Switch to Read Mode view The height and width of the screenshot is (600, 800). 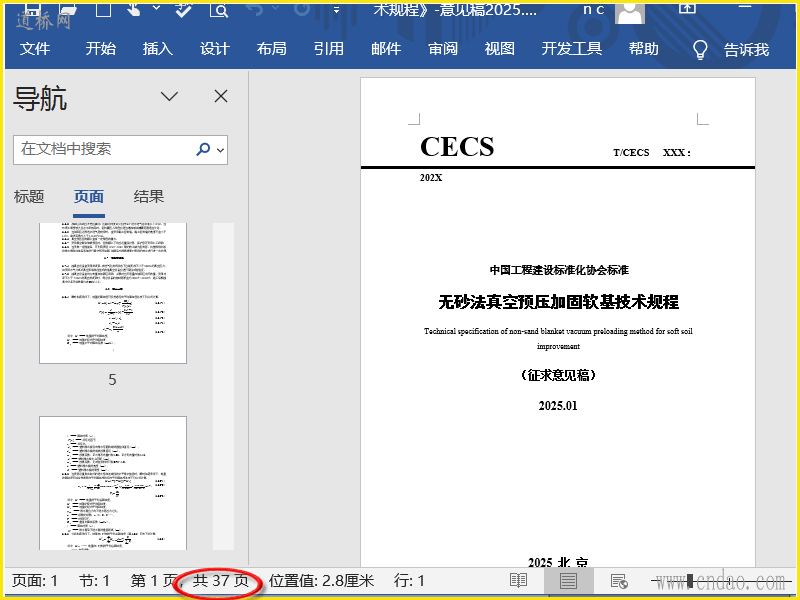pyautogui.click(x=518, y=581)
